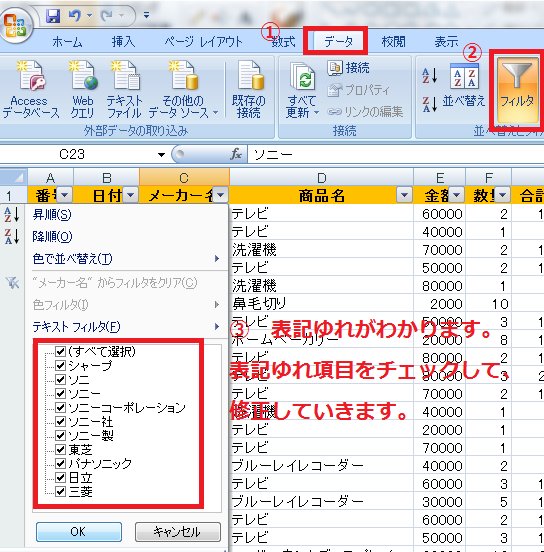The width and height of the screenshot is (544, 552).
Task: Undo the last action
Action: pos(74,15)
